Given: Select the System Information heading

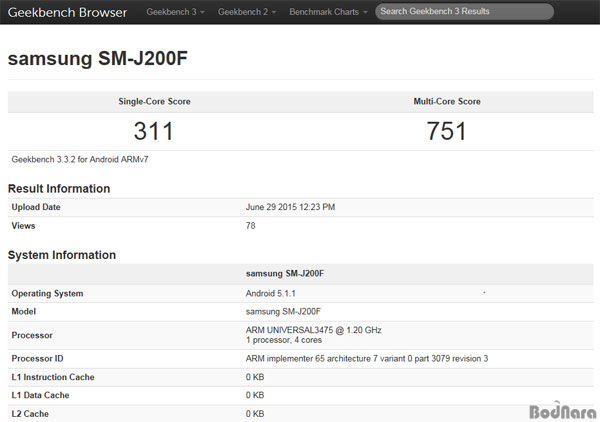Looking at the screenshot, I should [62, 255].
